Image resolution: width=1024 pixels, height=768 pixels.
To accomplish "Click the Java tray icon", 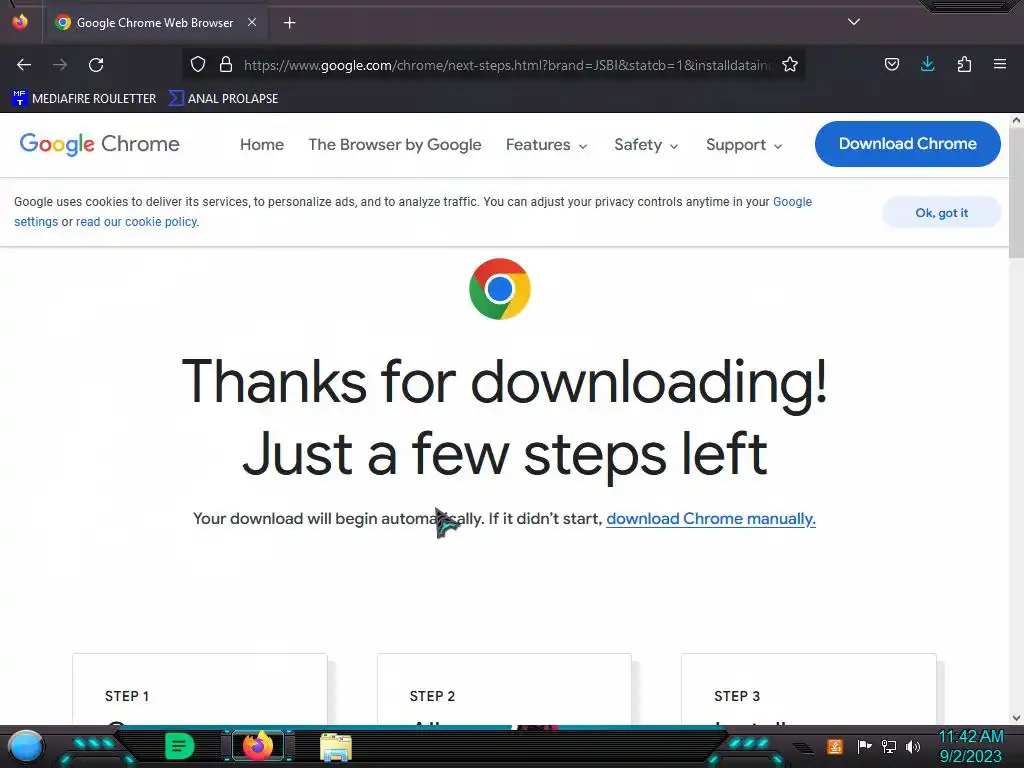I will tap(835, 746).
